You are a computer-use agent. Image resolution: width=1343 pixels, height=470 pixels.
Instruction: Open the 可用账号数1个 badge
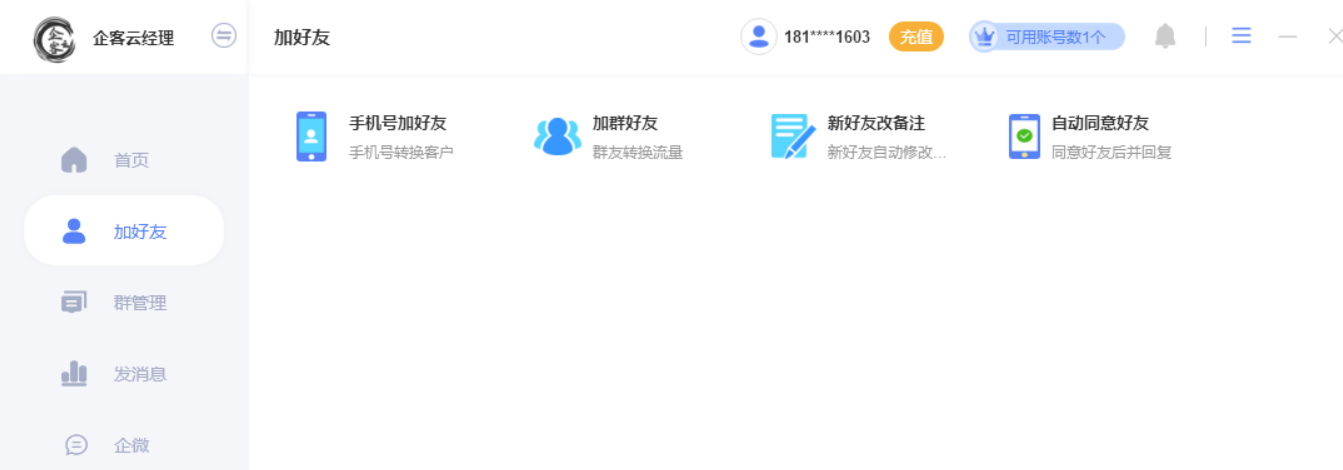pyautogui.click(x=1047, y=37)
